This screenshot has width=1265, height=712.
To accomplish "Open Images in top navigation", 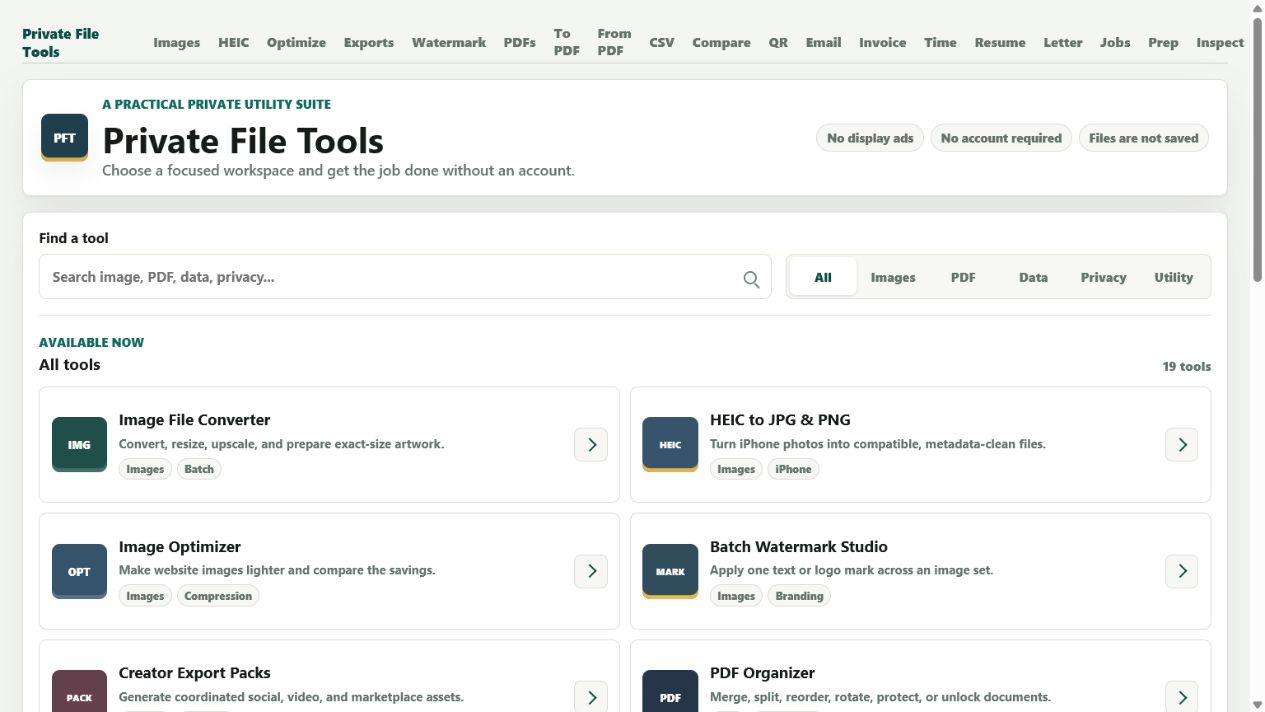I will tap(177, 42).
